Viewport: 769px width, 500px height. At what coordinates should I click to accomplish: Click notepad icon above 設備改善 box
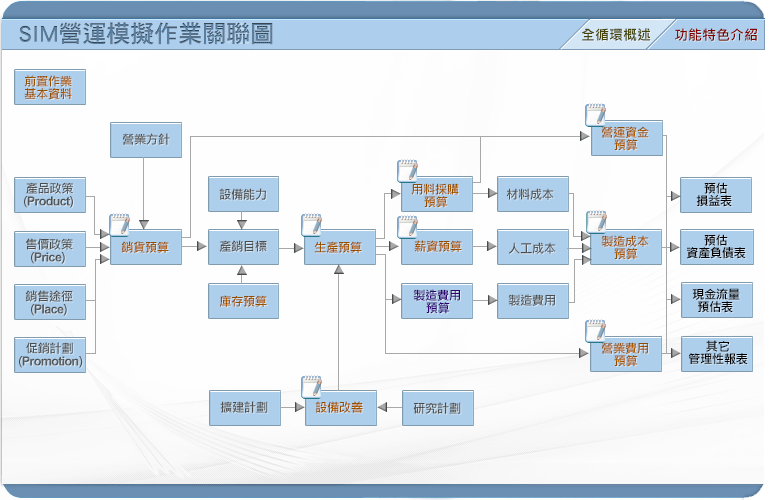point(311,387)
